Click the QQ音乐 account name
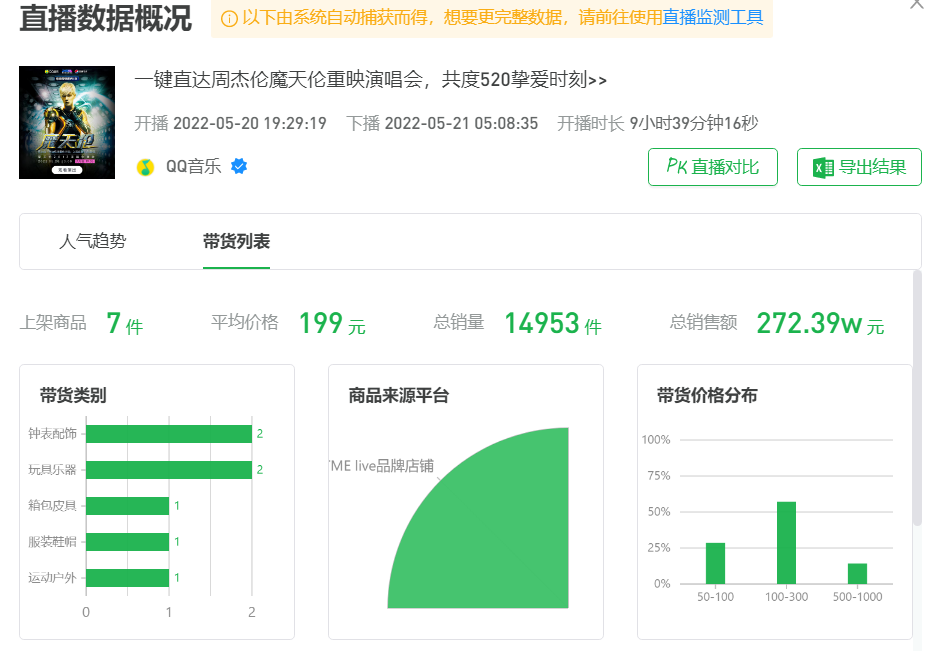 [193, 166]
